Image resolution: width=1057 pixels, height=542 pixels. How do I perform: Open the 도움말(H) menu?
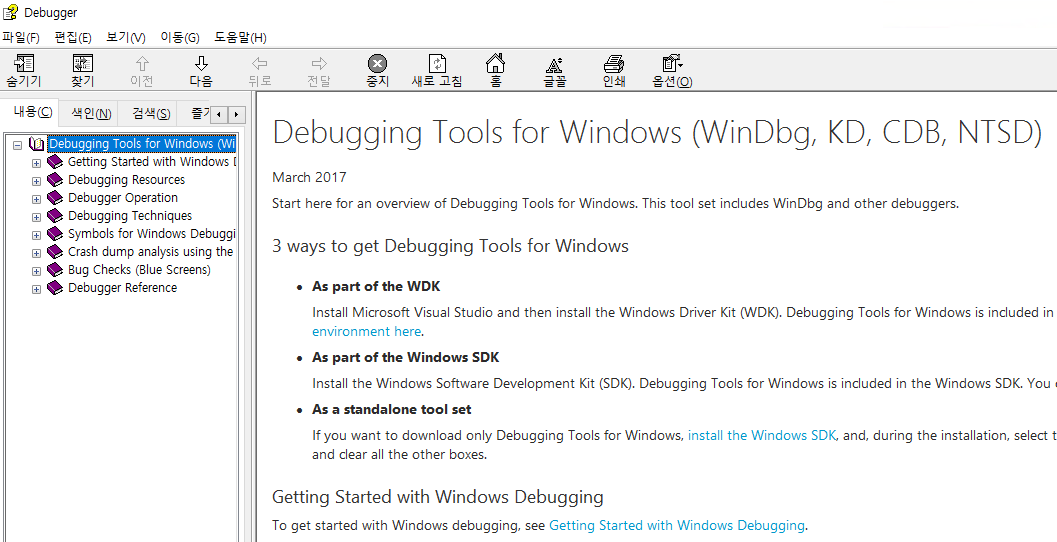241,37
